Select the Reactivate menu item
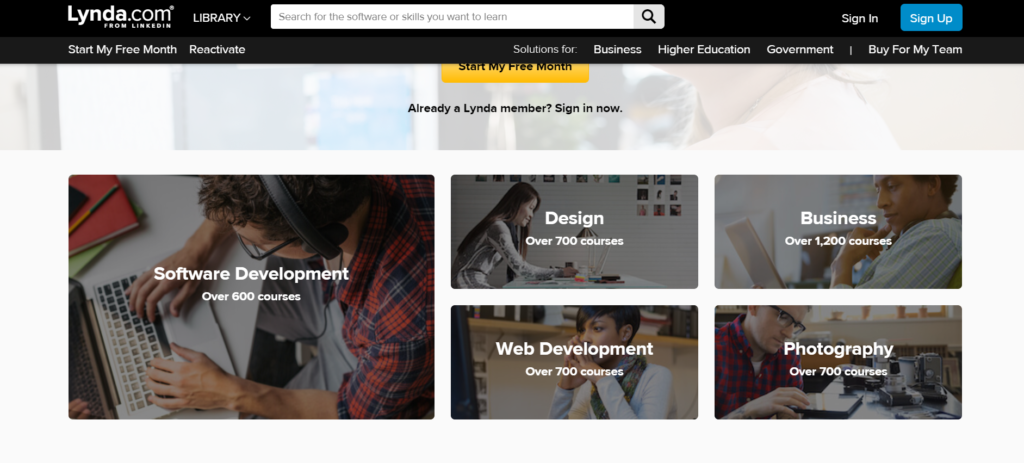The width and height of the screenshot is (1024, 463). [217, 50]
